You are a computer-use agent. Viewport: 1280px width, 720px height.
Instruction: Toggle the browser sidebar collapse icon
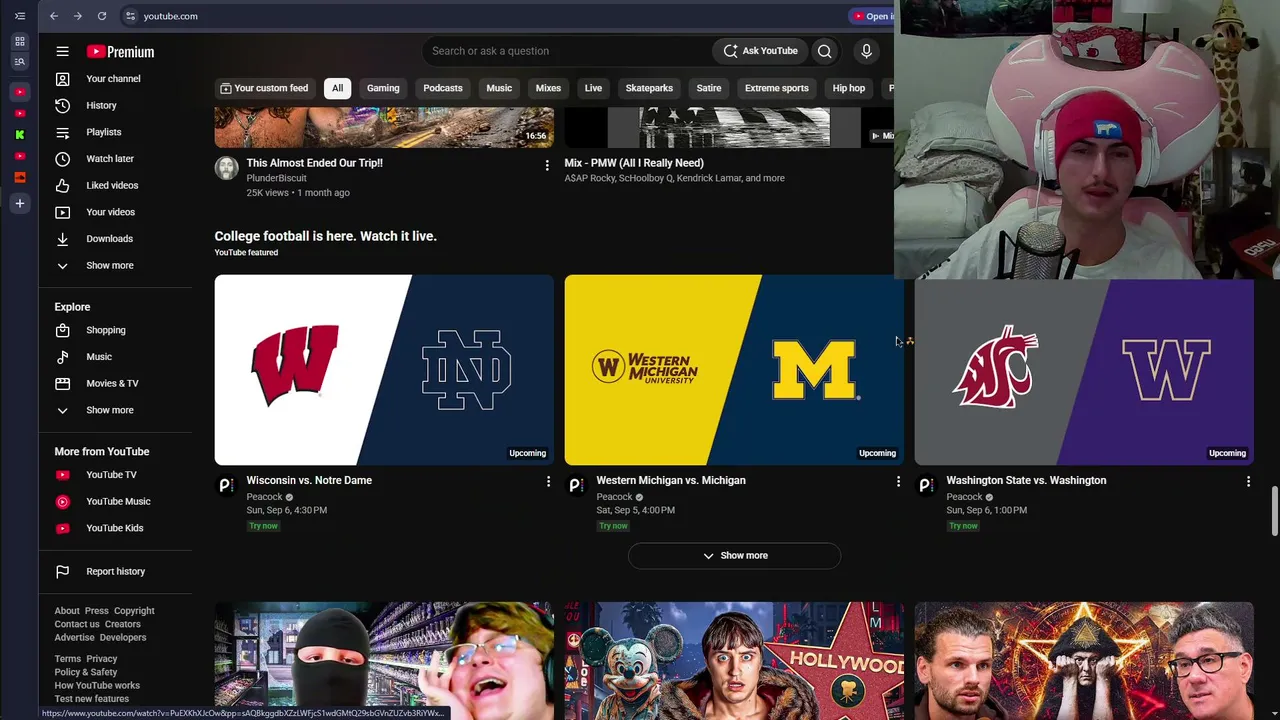coord(20,16)
